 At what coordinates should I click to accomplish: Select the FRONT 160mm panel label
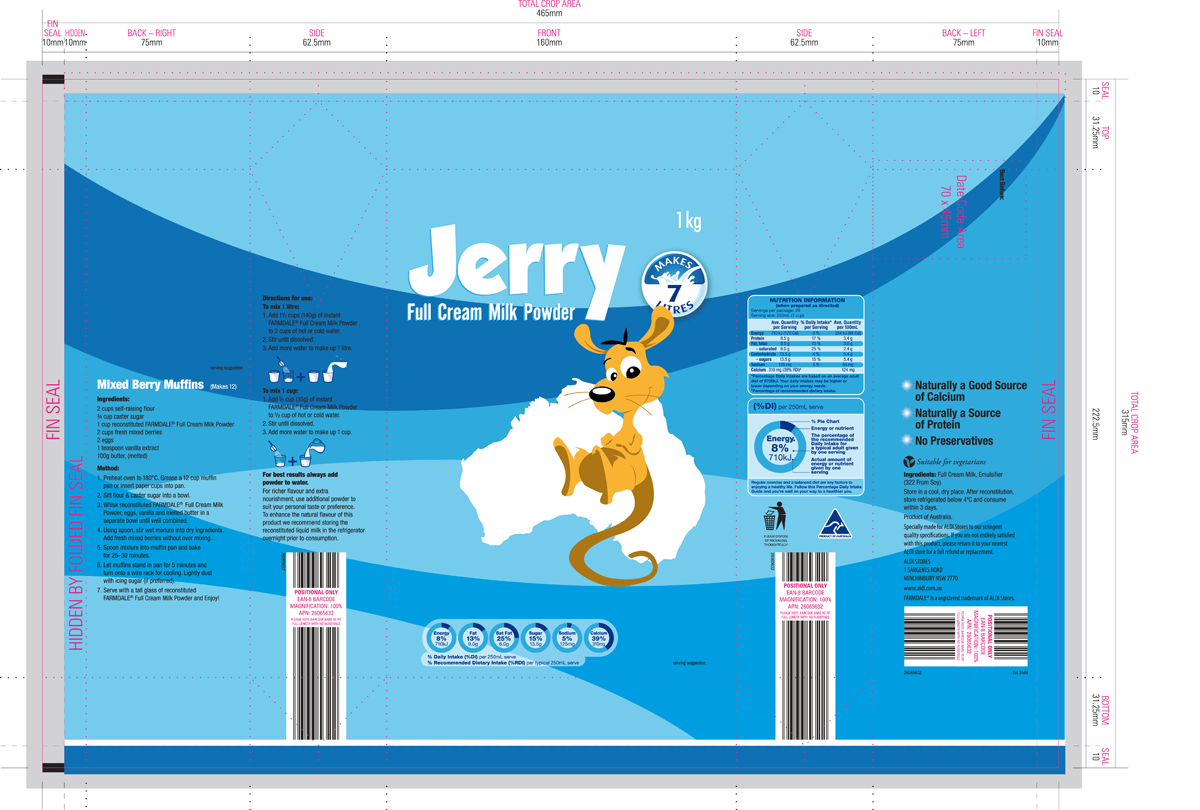(549, 38)
